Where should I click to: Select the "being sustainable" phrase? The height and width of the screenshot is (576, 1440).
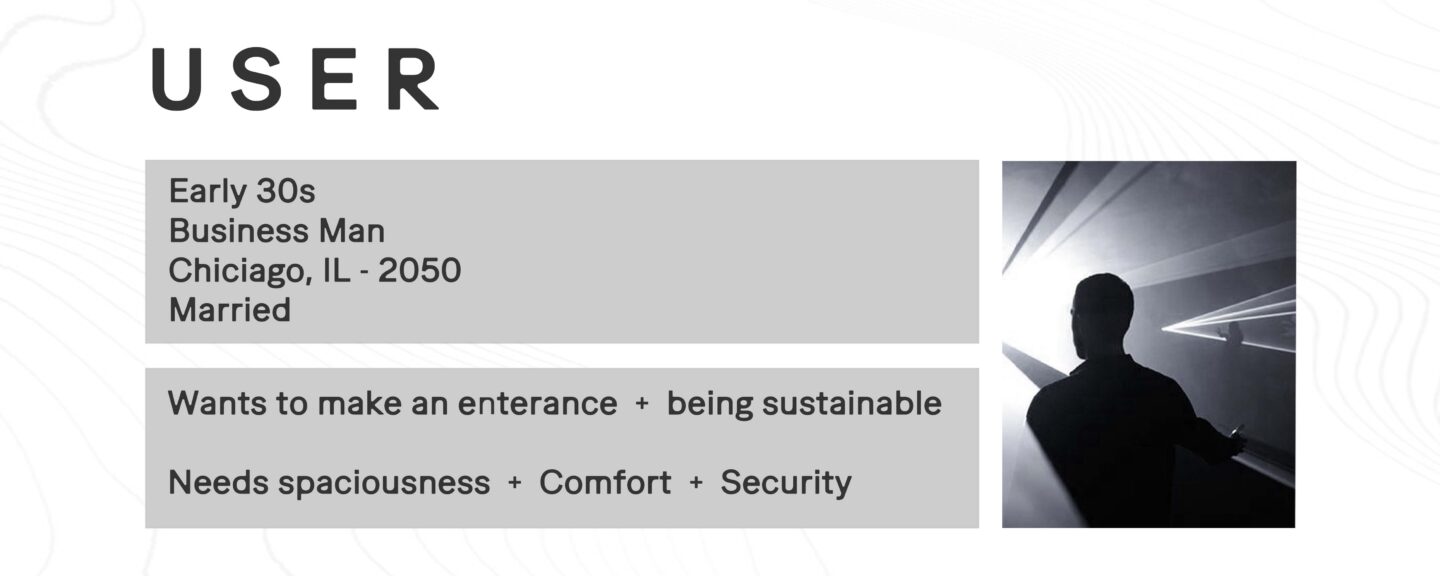(804, 404)
